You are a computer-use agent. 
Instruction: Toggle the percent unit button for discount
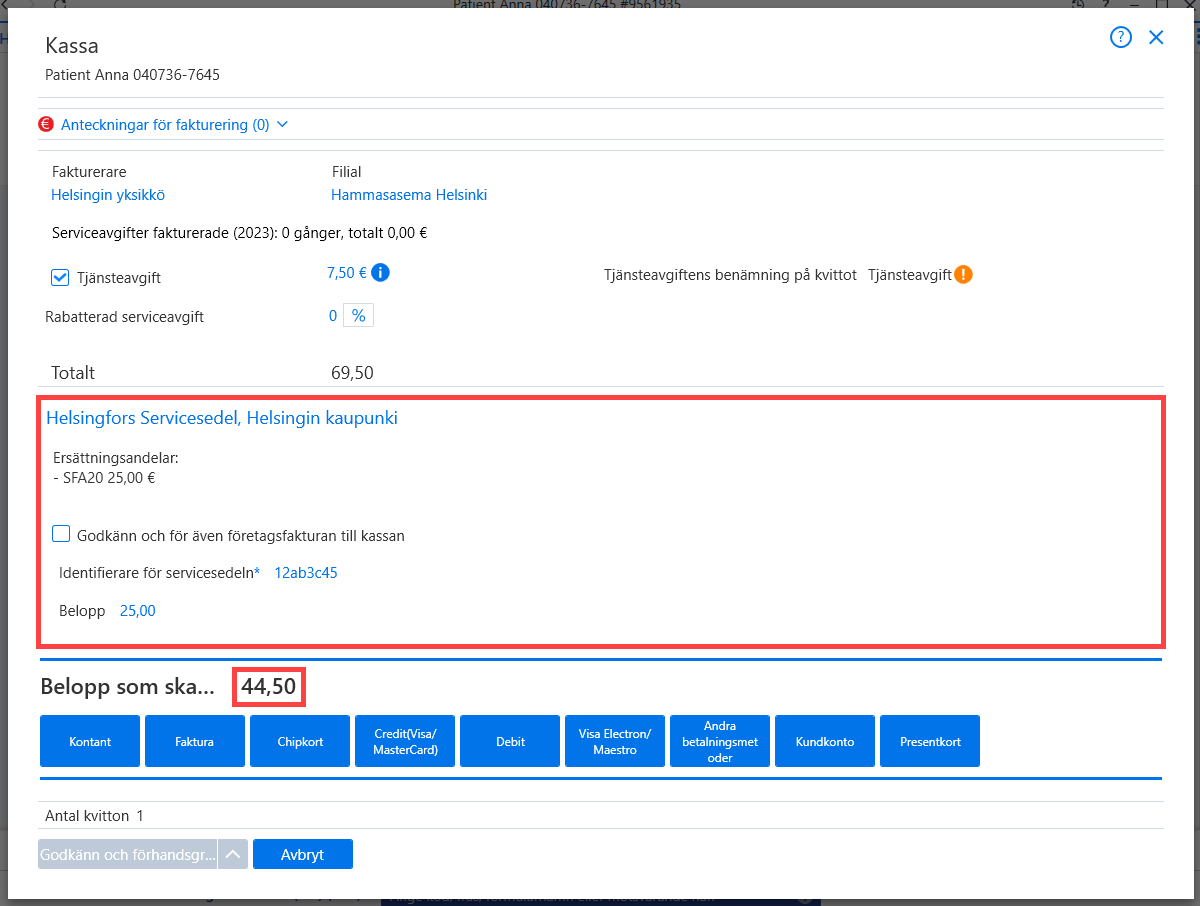coord(358,316)
